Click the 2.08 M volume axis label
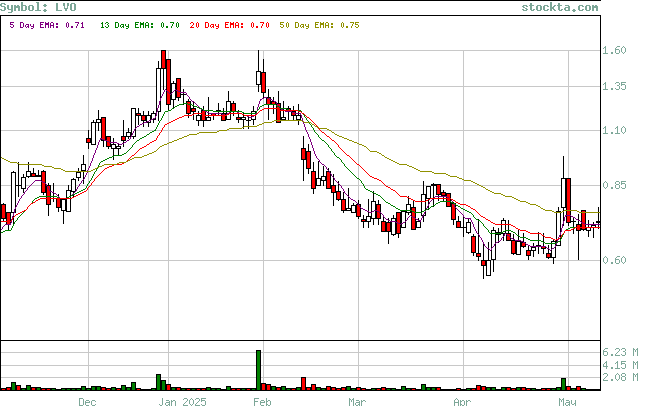This screenshot has width=655, height=406. pyautogui.click(x=620, y=377)
